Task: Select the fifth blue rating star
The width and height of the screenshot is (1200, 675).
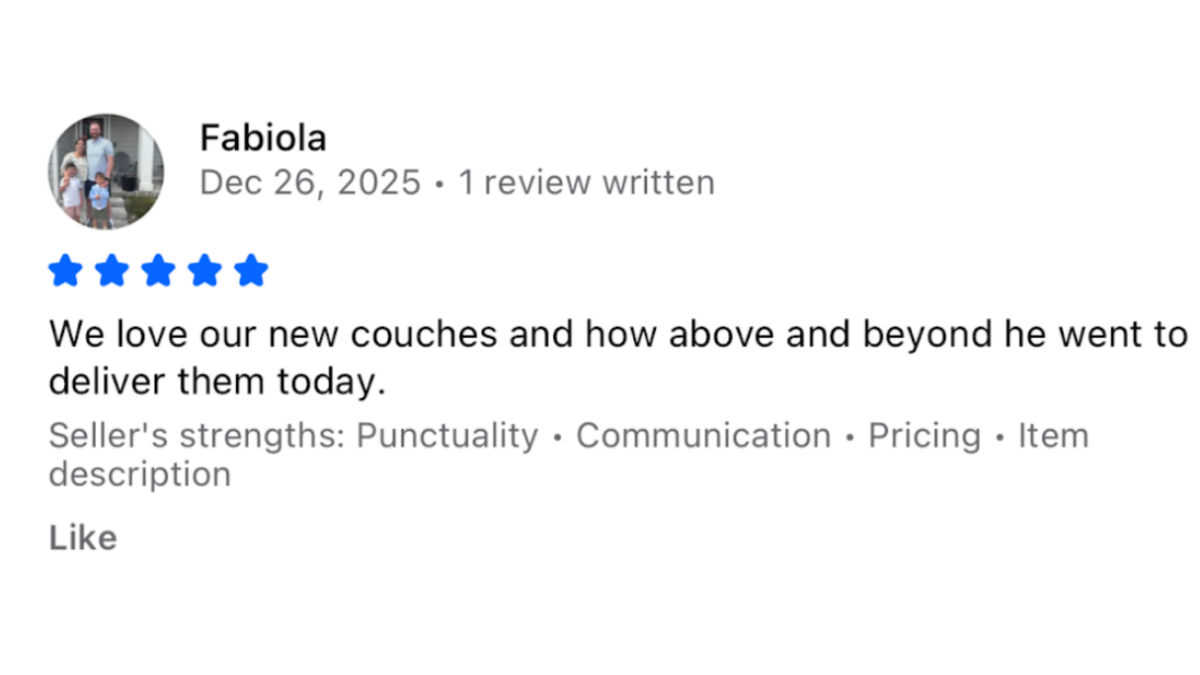Action: 251,270
